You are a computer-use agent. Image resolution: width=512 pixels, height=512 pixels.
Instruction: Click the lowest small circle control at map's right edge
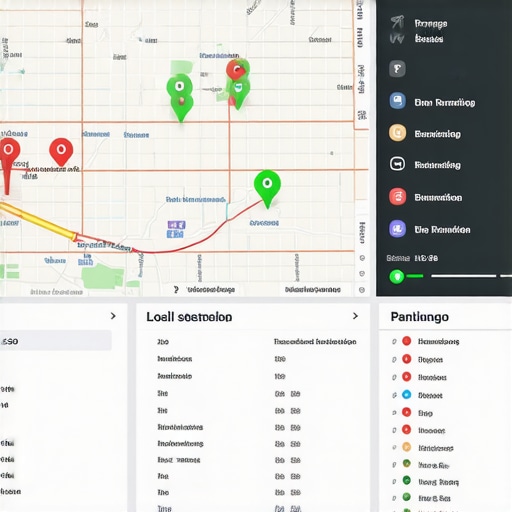(x=362, y=290)
